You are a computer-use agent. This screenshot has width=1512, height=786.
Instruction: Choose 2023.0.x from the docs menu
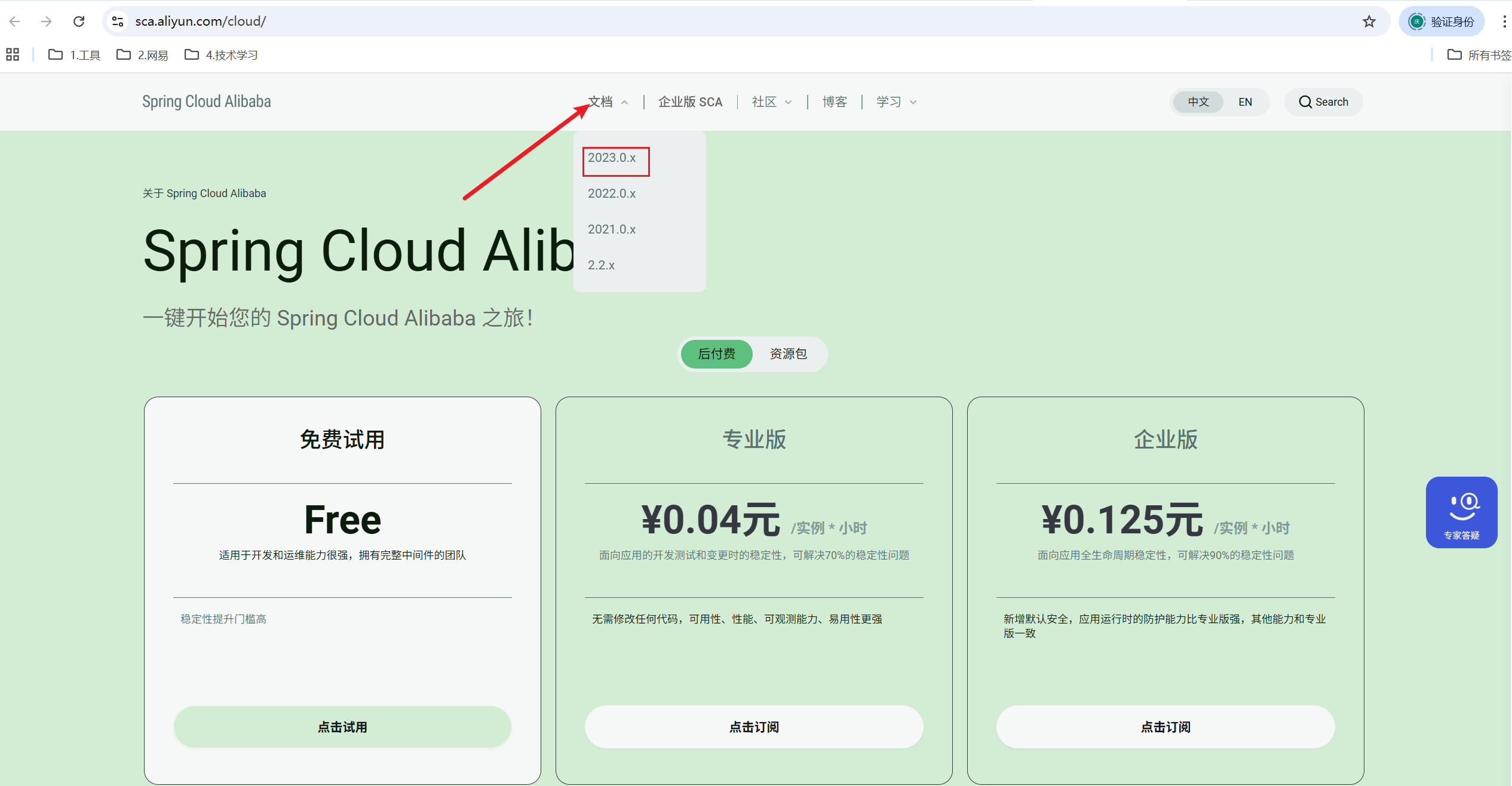coord(612,158)
